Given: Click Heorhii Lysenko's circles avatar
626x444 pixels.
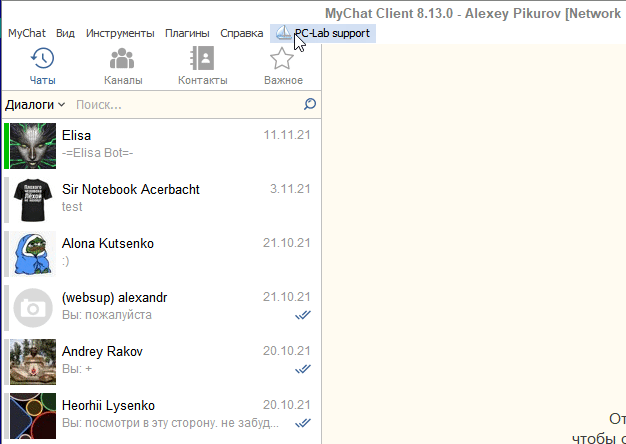Looking at the screenshot, I should click(33, 416).
